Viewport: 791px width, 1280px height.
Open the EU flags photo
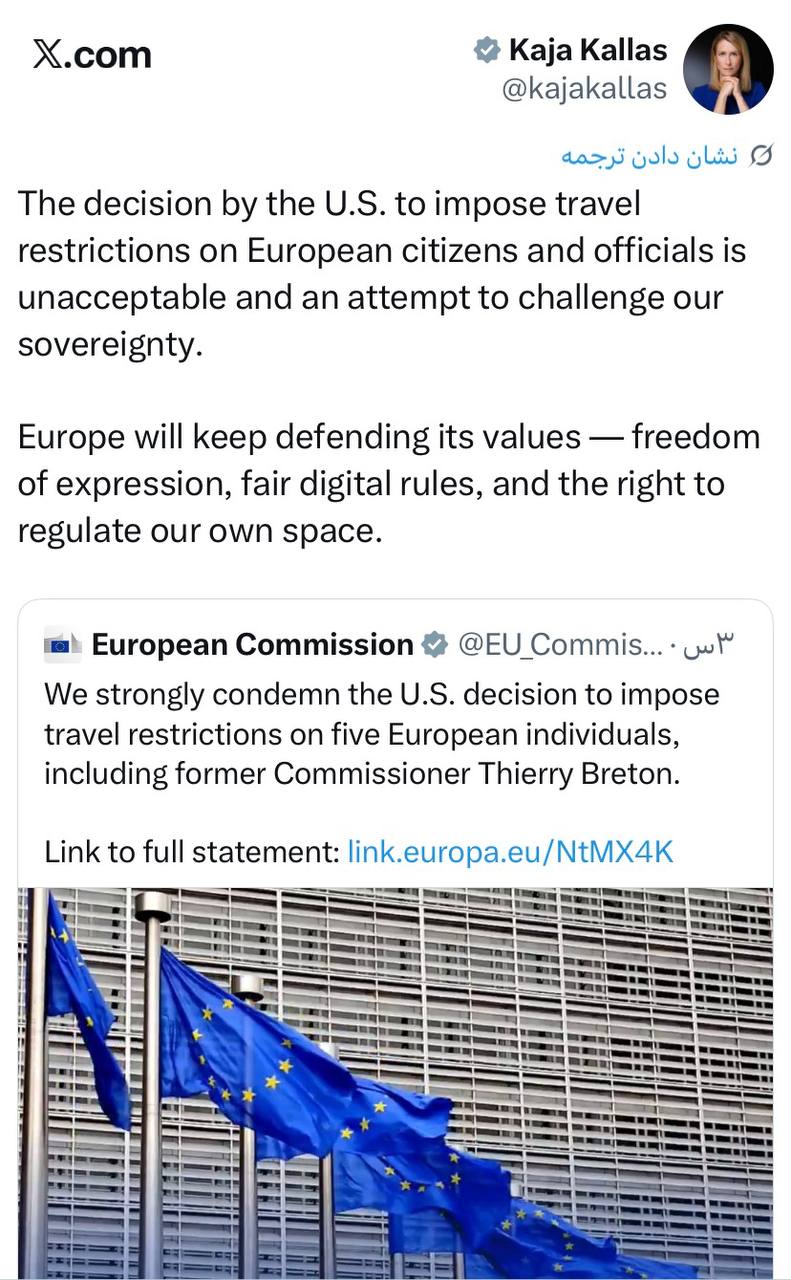click(395, 1082)
